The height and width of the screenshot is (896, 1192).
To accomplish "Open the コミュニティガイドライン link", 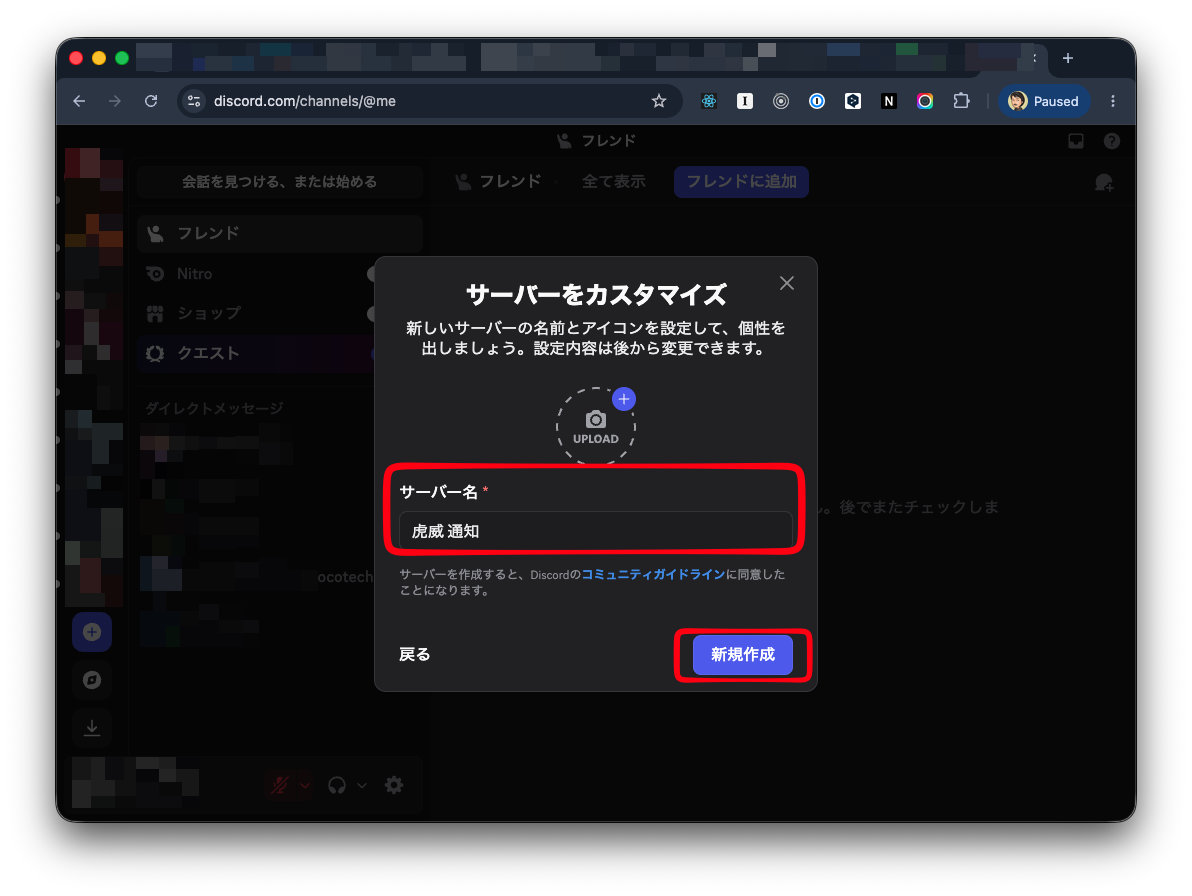I will pos(653,575).
